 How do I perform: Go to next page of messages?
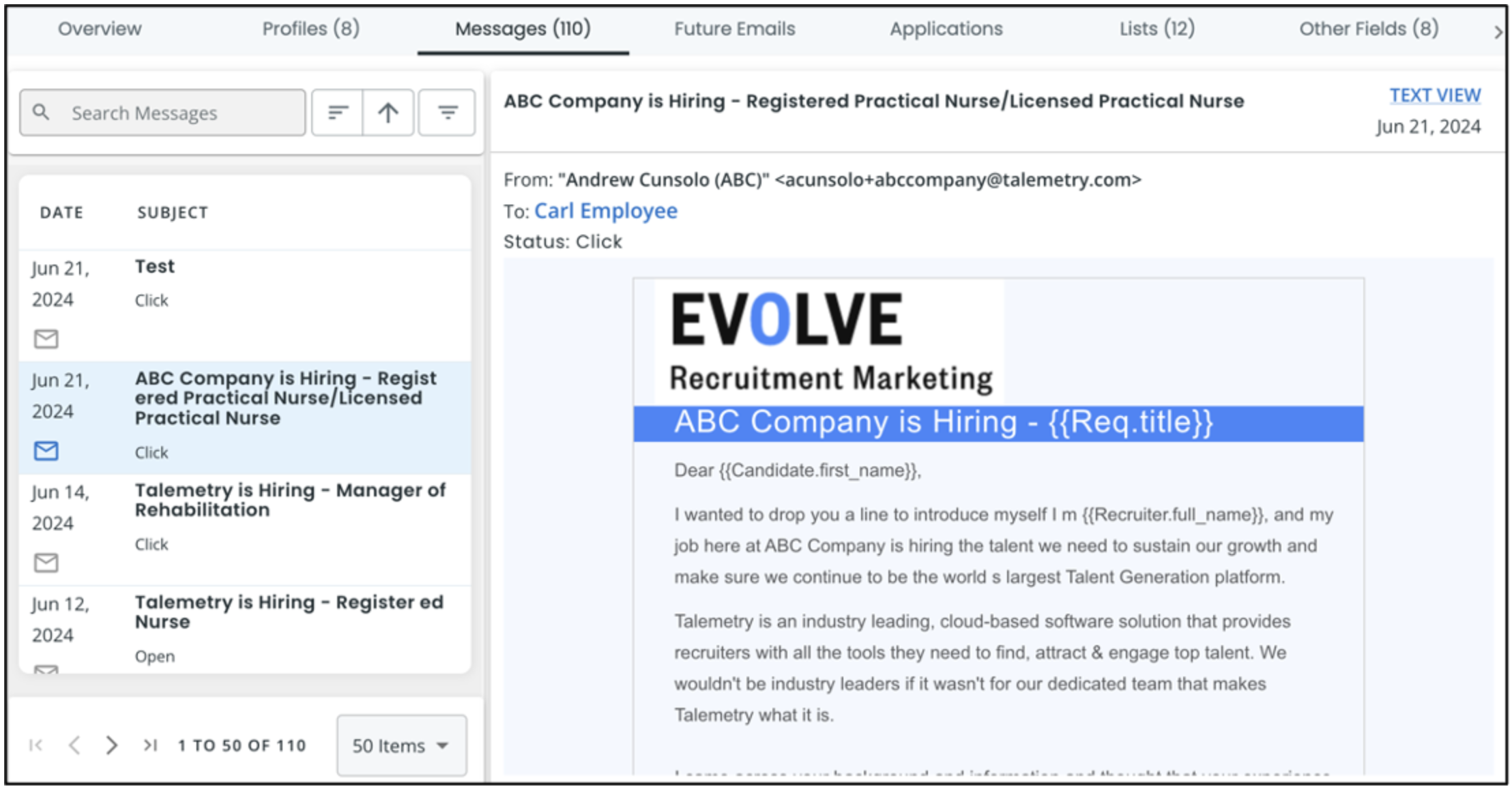coord(112,745)
